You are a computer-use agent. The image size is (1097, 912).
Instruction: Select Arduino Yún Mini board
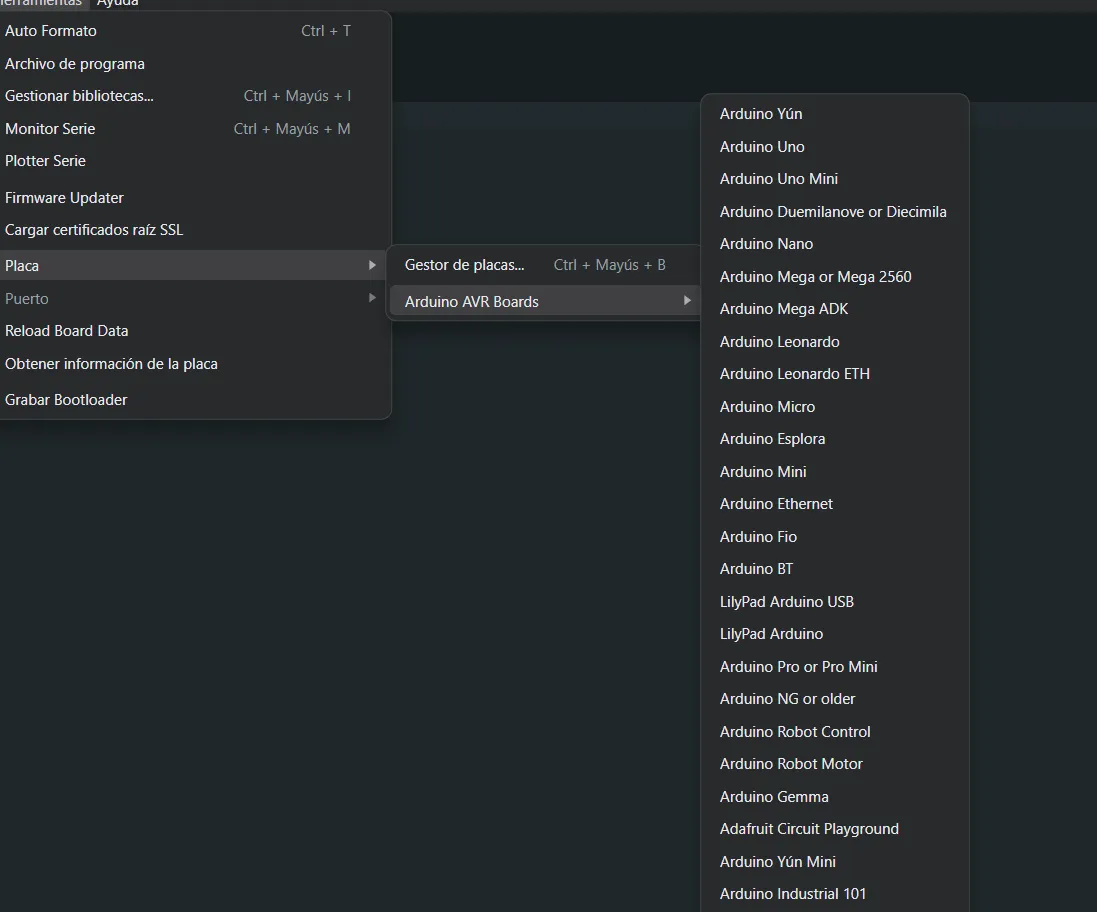point(835,862)
